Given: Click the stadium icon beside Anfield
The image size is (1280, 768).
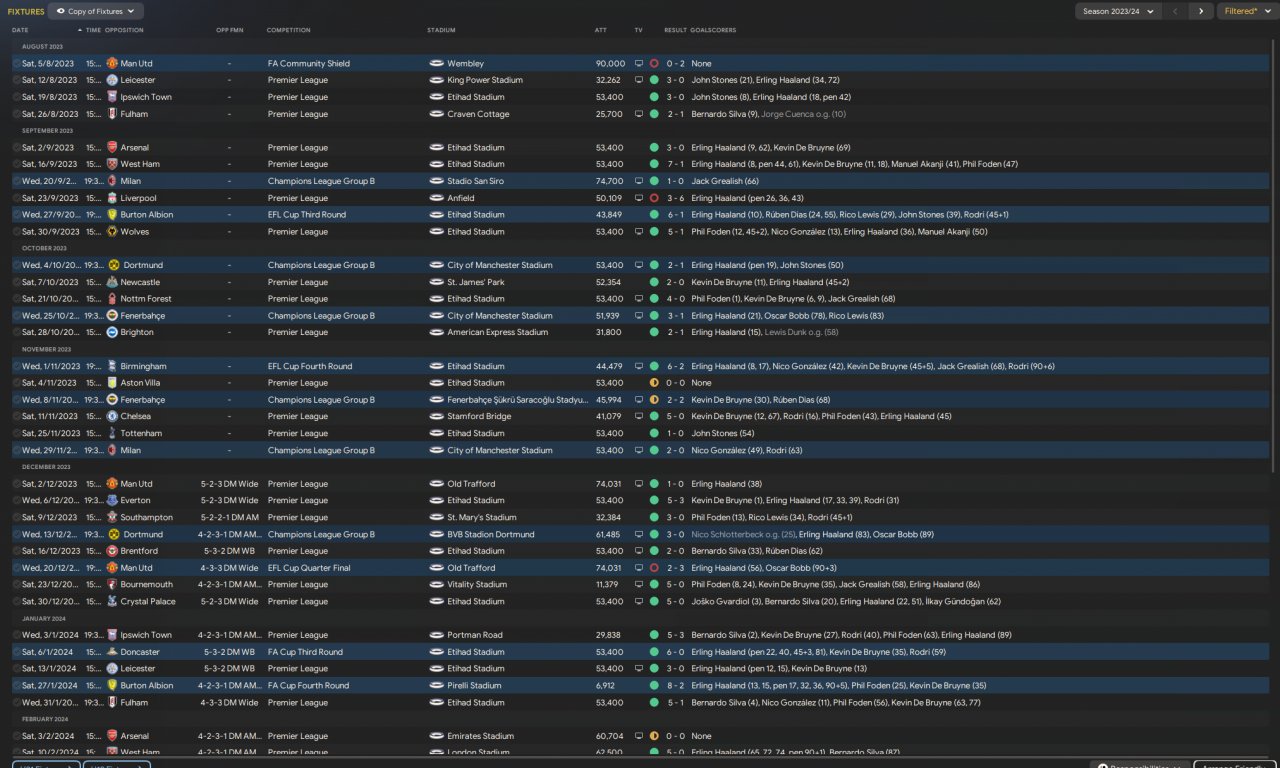Looking at the screenshot, I should [x=436, y=198].
